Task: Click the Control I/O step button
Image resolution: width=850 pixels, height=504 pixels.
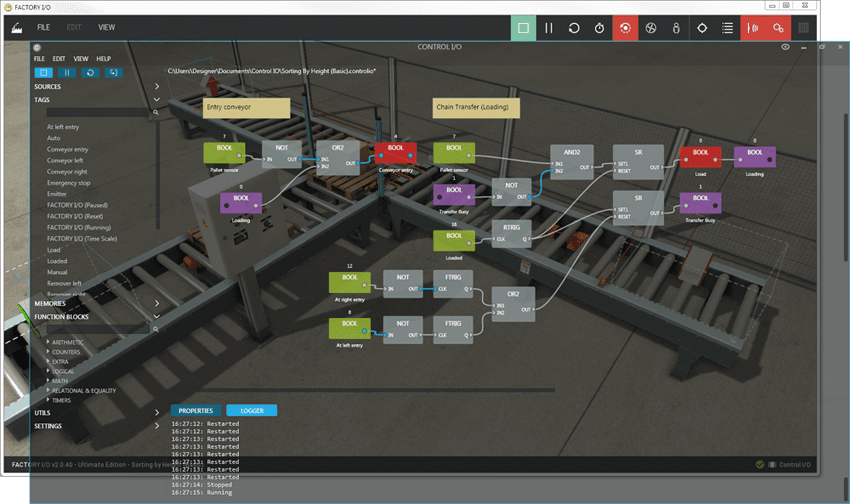Action: tap(114, 73)
